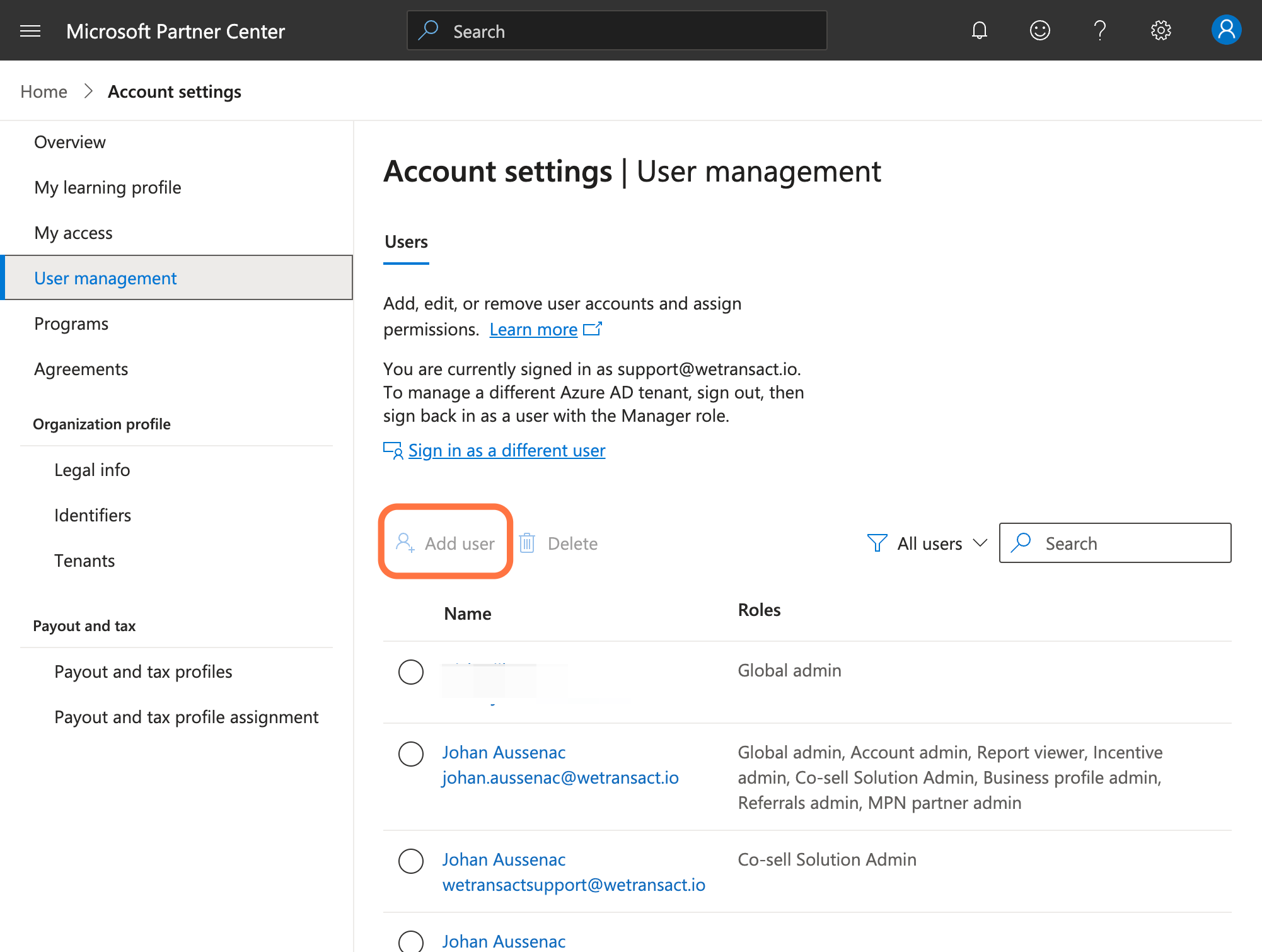Open the account profile avatar
Viewport: 1262px width, 952px height.
pos(1226,30)
